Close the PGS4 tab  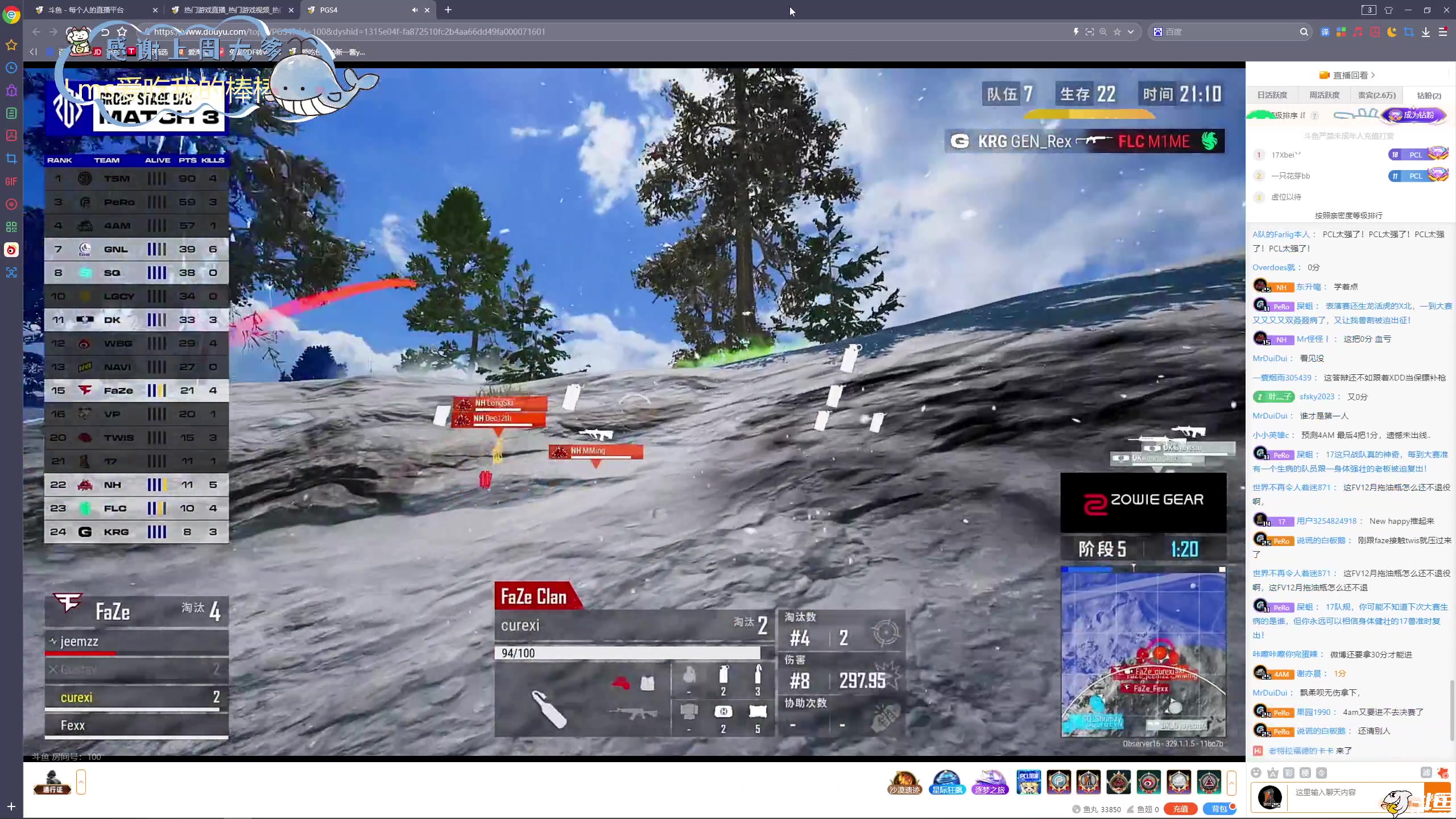[x=427, y=10]
